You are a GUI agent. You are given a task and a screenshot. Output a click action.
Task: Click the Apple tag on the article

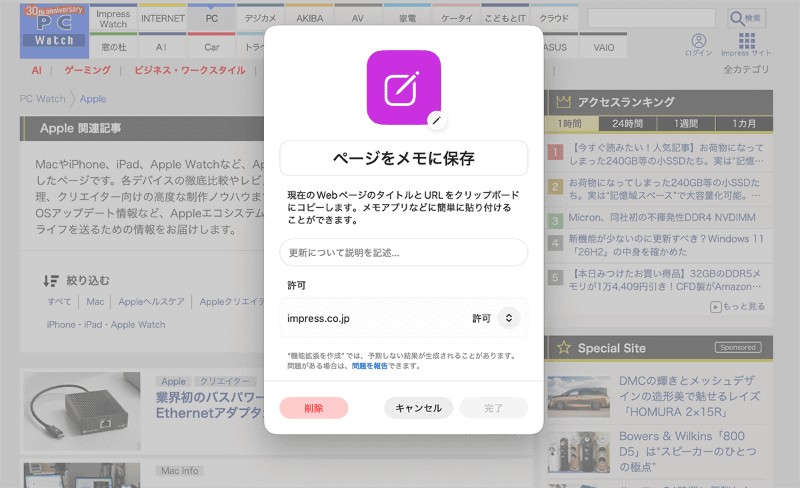click(x=173, y=381)
